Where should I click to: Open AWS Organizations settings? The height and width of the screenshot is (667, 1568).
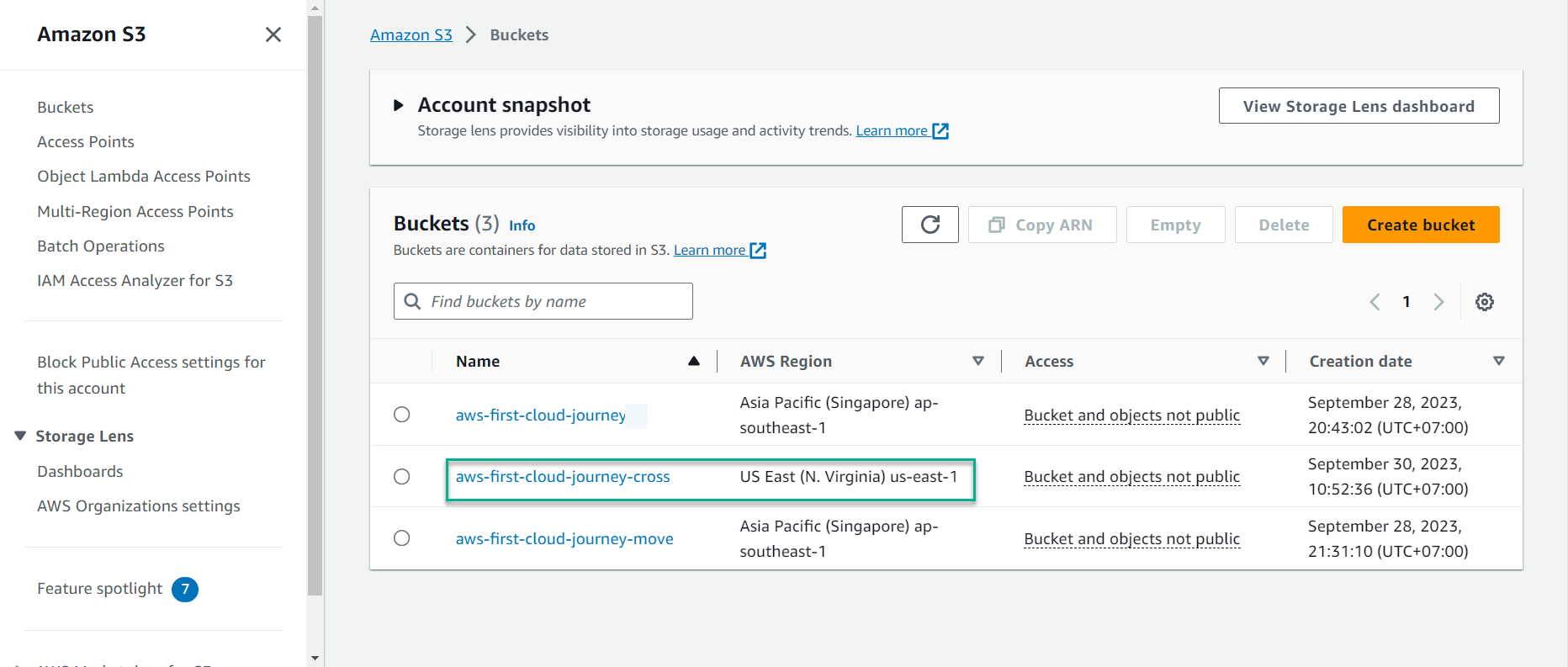(139, 506)
